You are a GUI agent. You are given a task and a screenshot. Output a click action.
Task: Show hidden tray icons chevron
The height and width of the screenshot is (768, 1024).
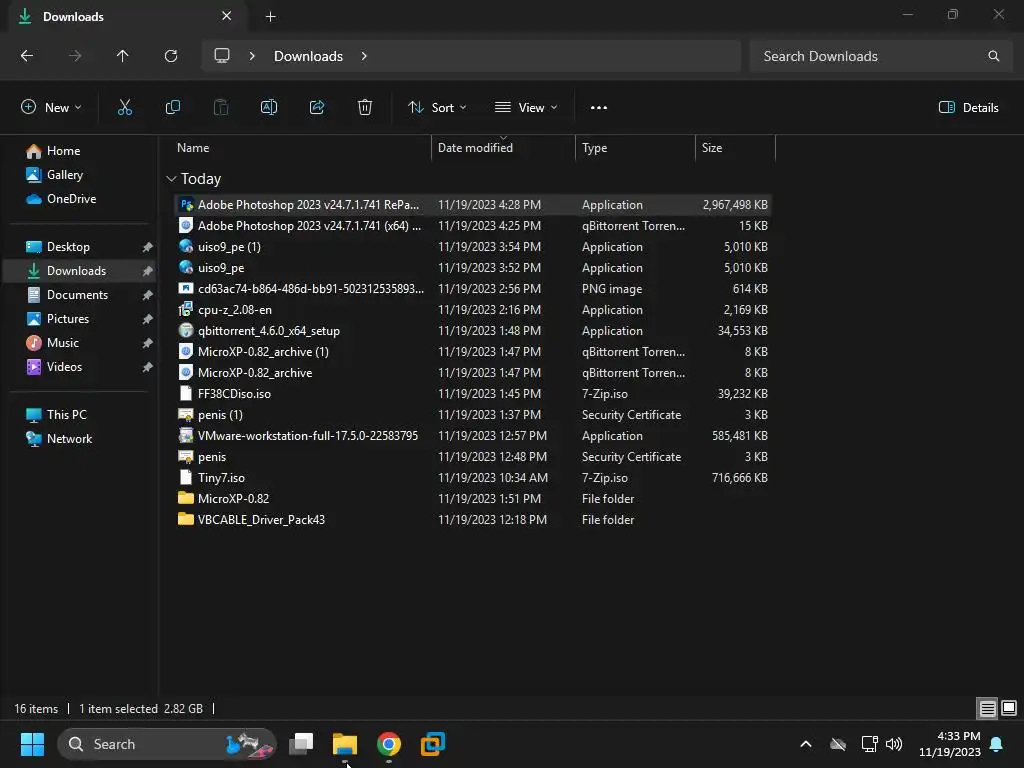[x=806, y=744]
